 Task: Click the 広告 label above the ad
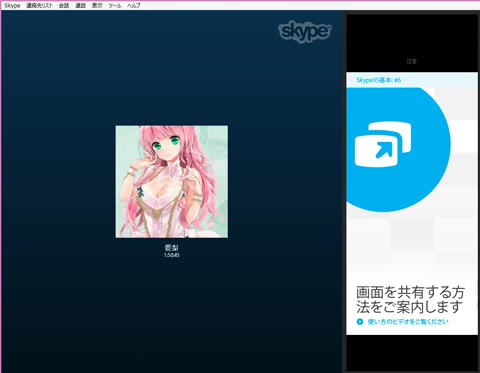pyautogui.click(x=412, y=61)
